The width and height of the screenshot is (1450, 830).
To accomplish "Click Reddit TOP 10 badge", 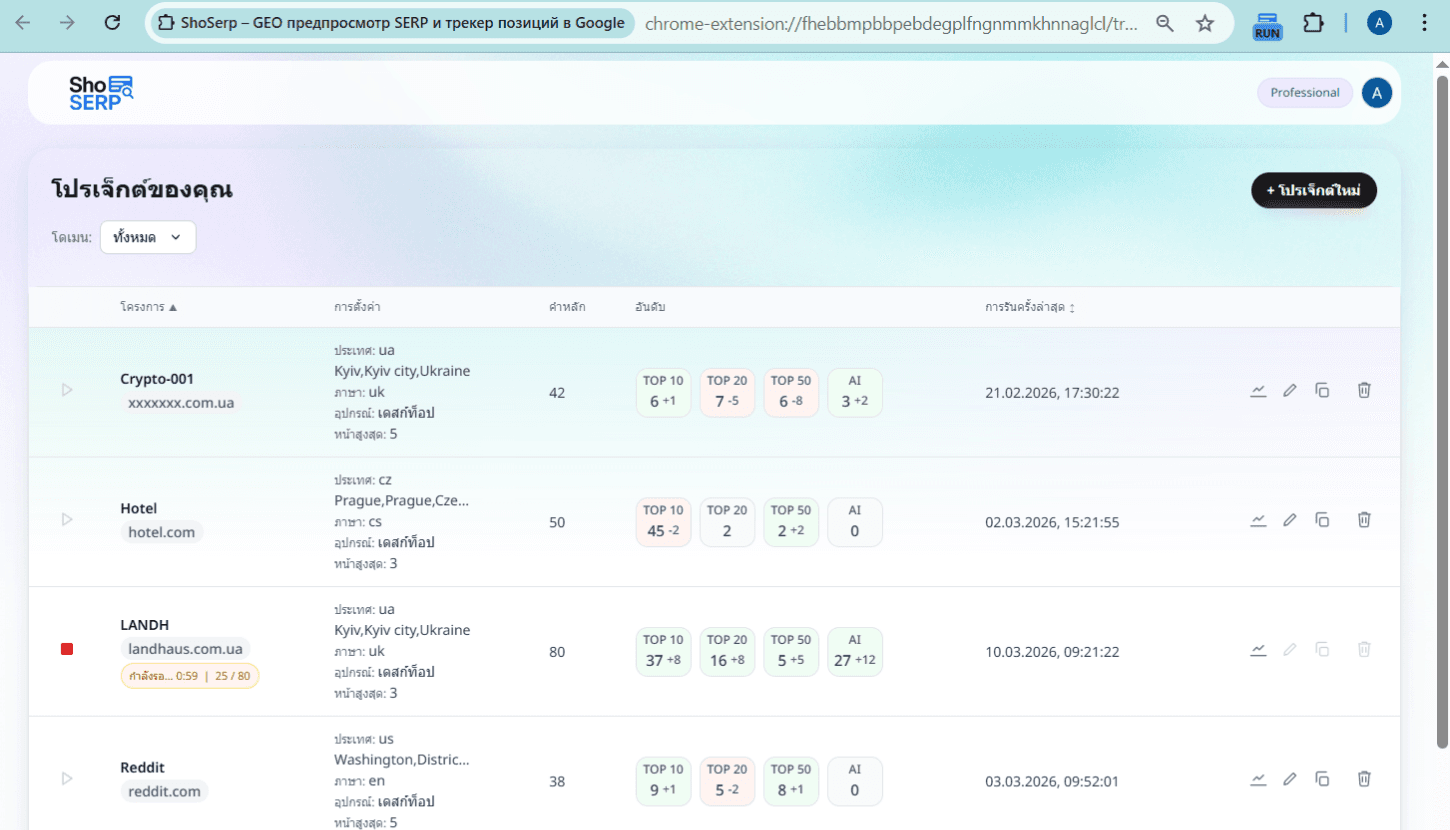I will (x=663, y=781).
